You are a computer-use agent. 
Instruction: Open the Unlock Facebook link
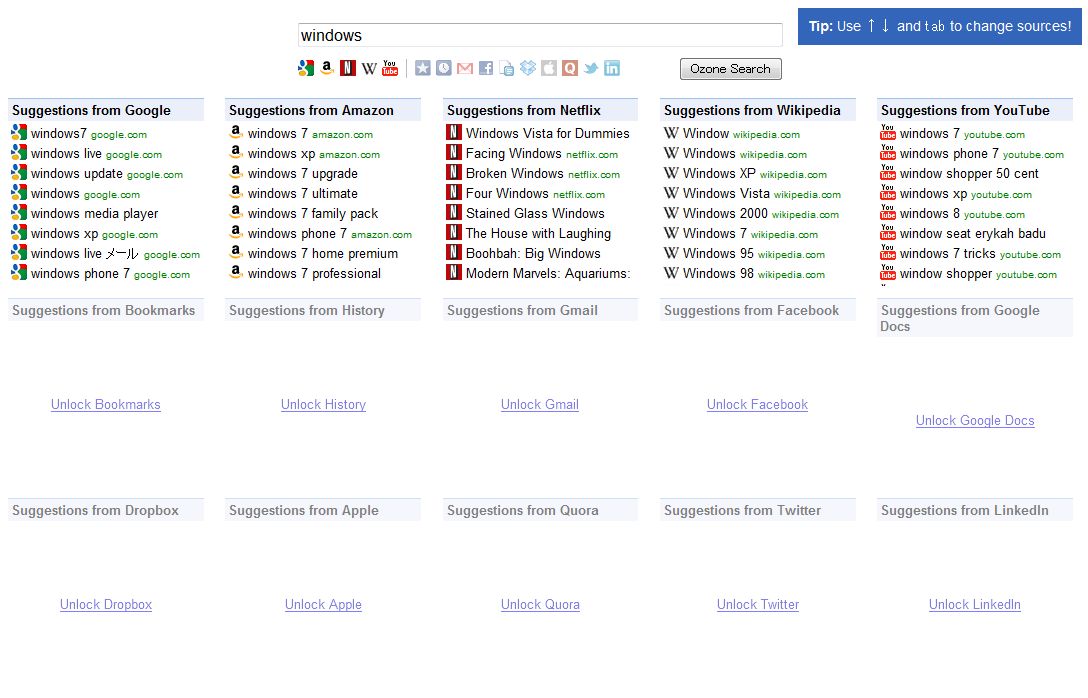tap(758, 405)
